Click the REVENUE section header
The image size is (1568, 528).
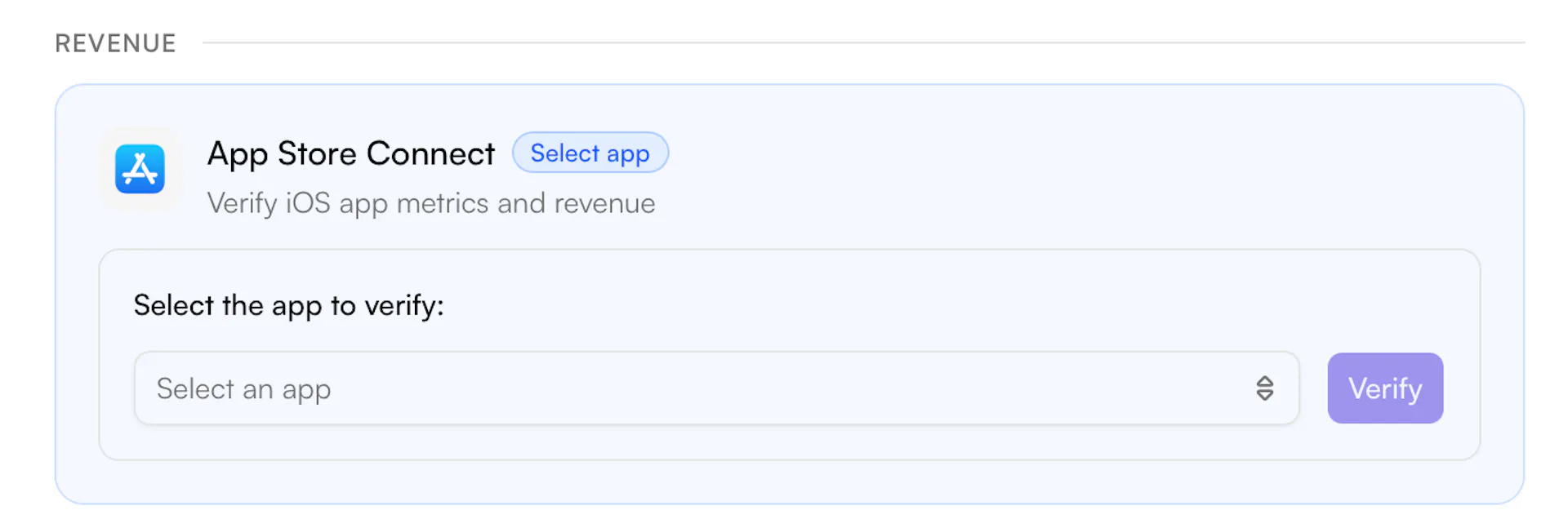click(x=115, y=43)
